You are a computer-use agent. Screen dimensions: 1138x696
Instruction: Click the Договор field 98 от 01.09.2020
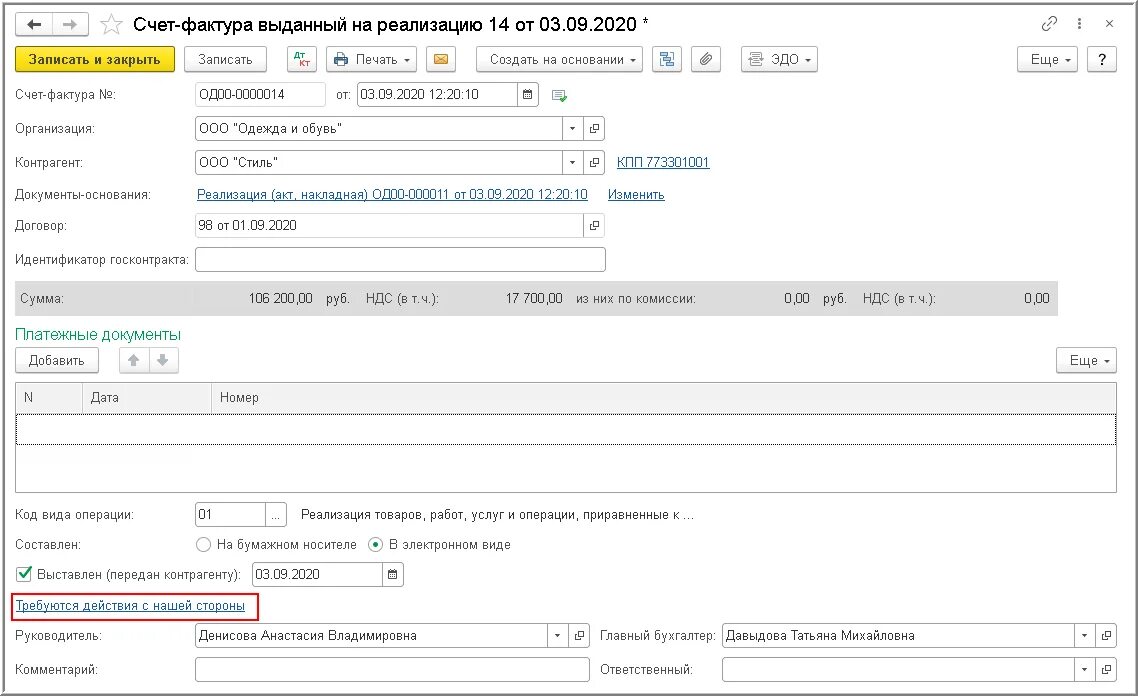389,226
